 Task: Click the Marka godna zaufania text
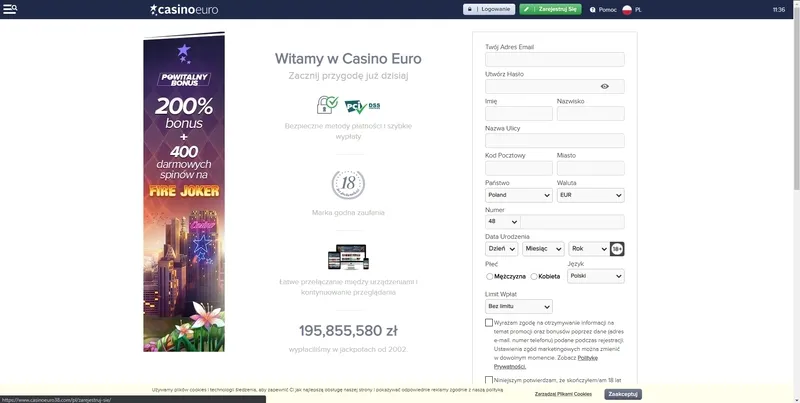click(x=348, y=213)
